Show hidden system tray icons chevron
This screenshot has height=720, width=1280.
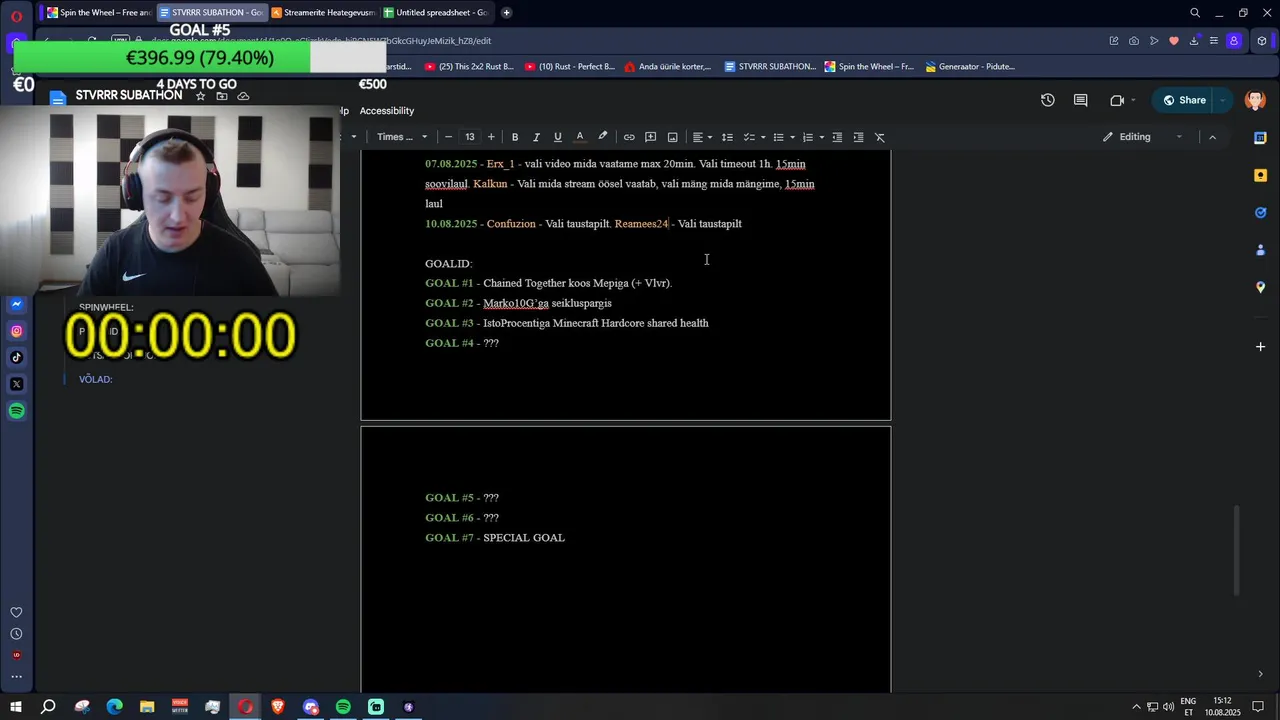(x=1136, y=707)
